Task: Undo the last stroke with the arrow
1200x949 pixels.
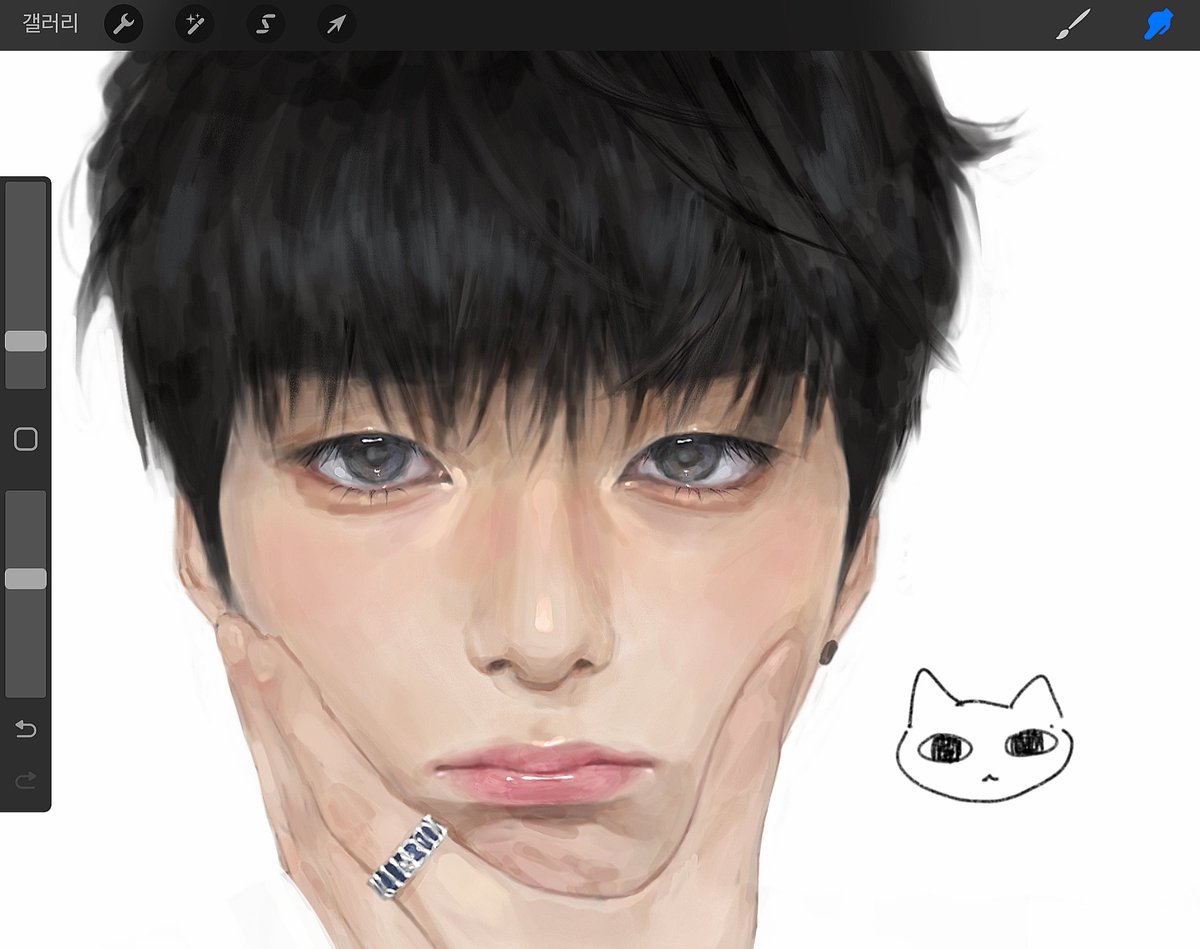Action: tap(26, 729)
